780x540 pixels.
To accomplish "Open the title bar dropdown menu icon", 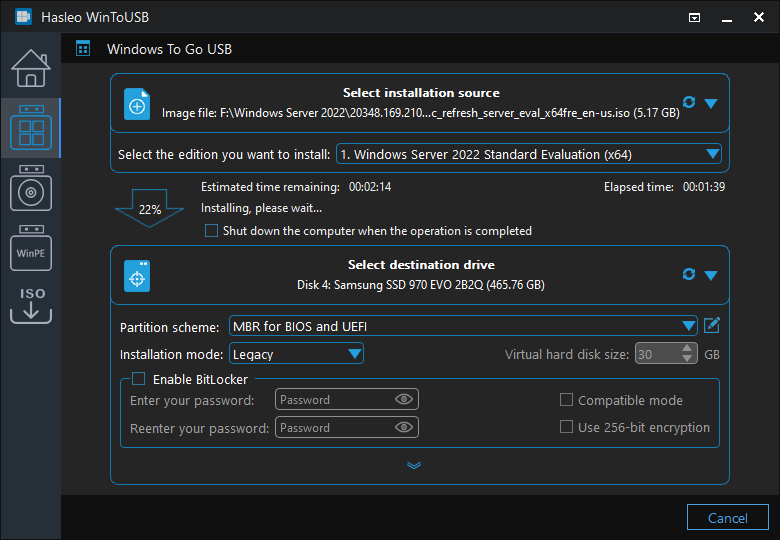I will tap(694, 18).
